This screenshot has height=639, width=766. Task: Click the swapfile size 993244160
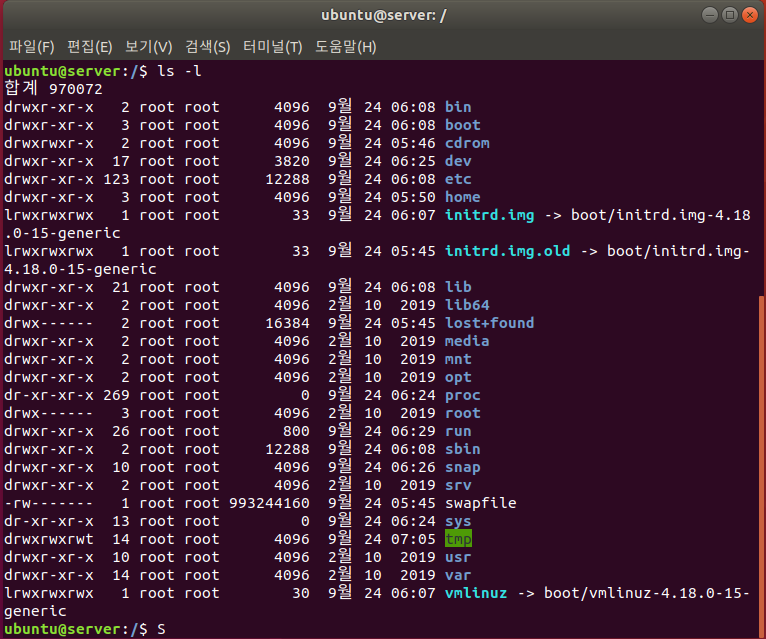[269, 504]
